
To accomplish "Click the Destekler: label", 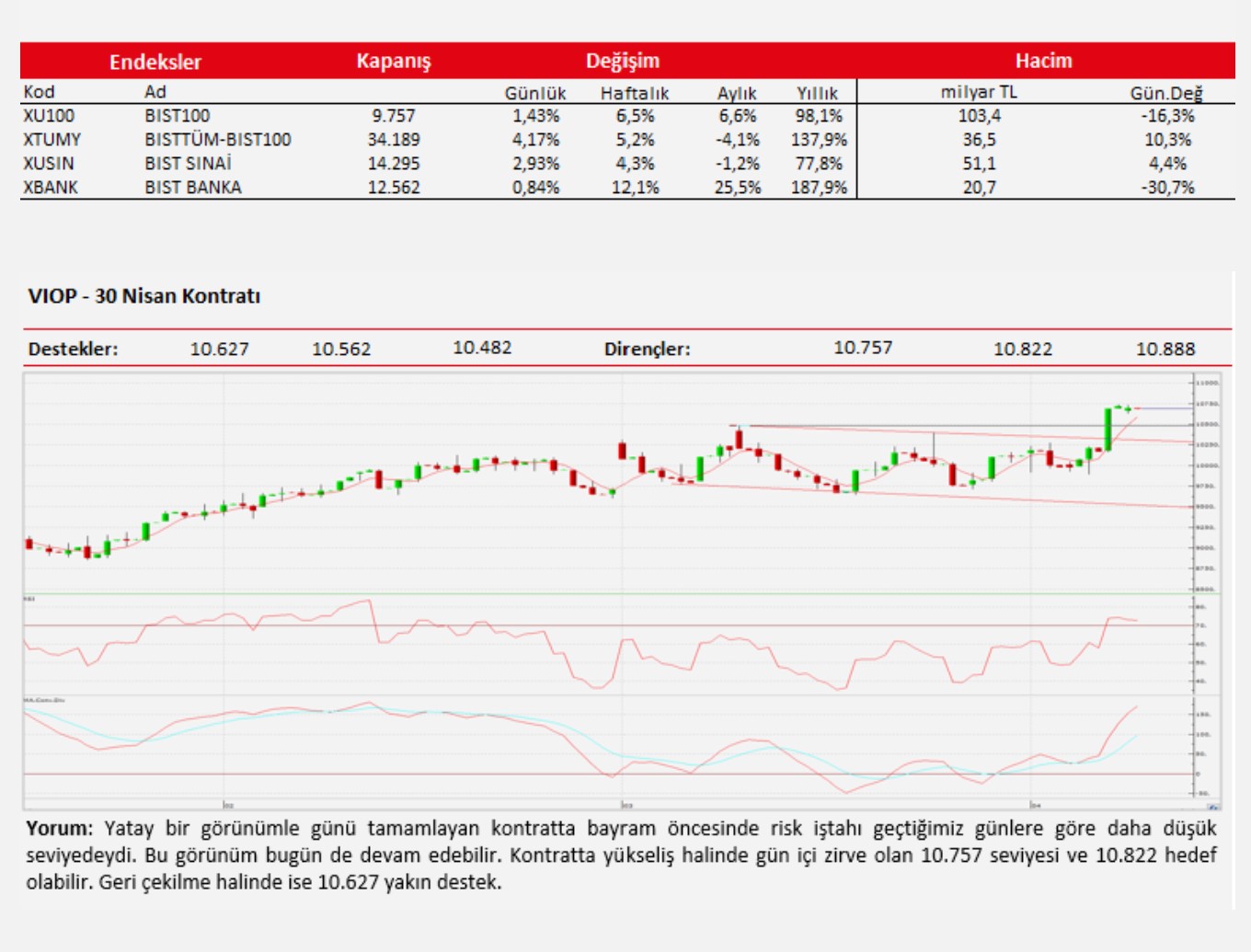I will (73, 350).
